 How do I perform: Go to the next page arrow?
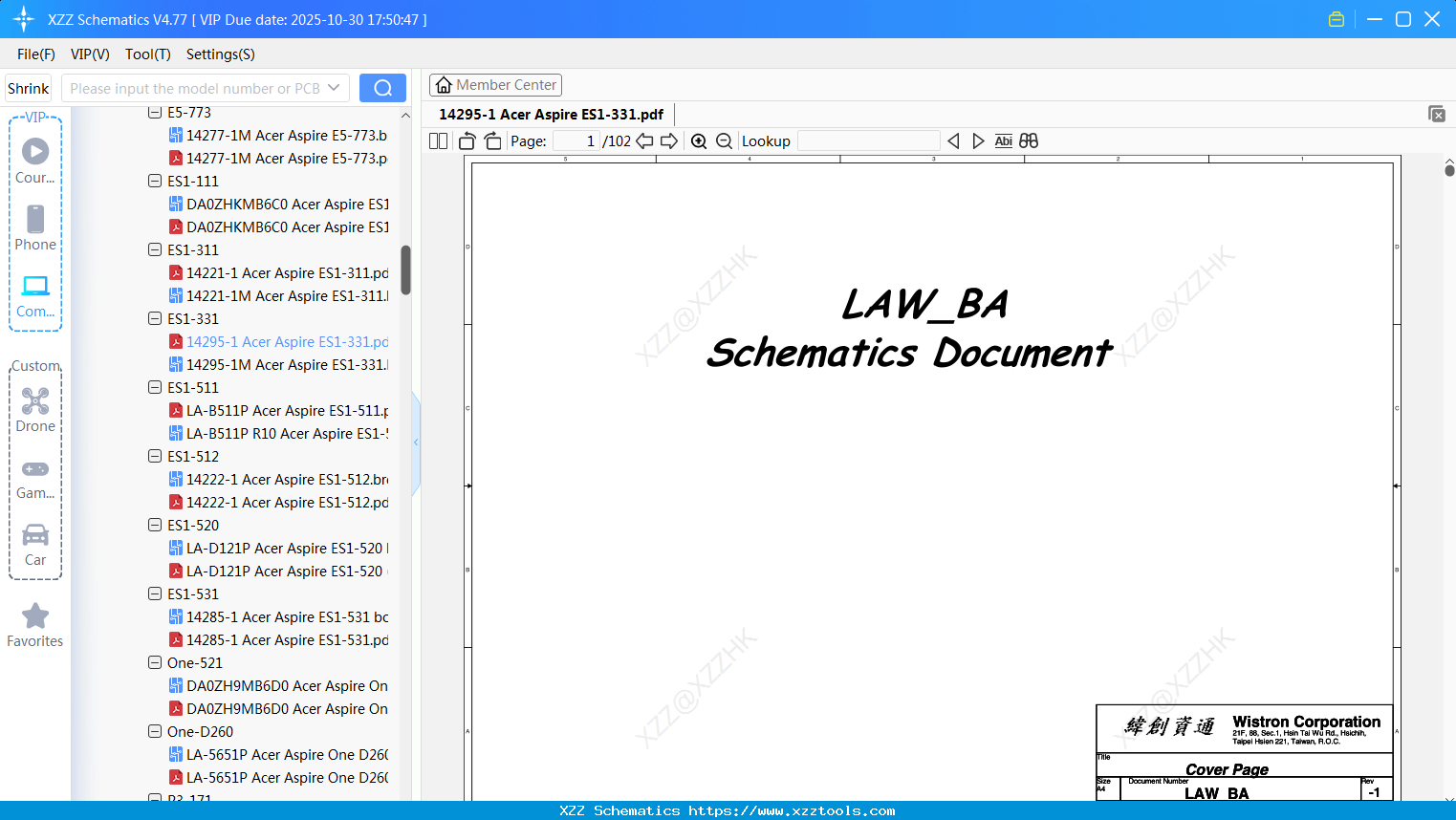[669, 141]
